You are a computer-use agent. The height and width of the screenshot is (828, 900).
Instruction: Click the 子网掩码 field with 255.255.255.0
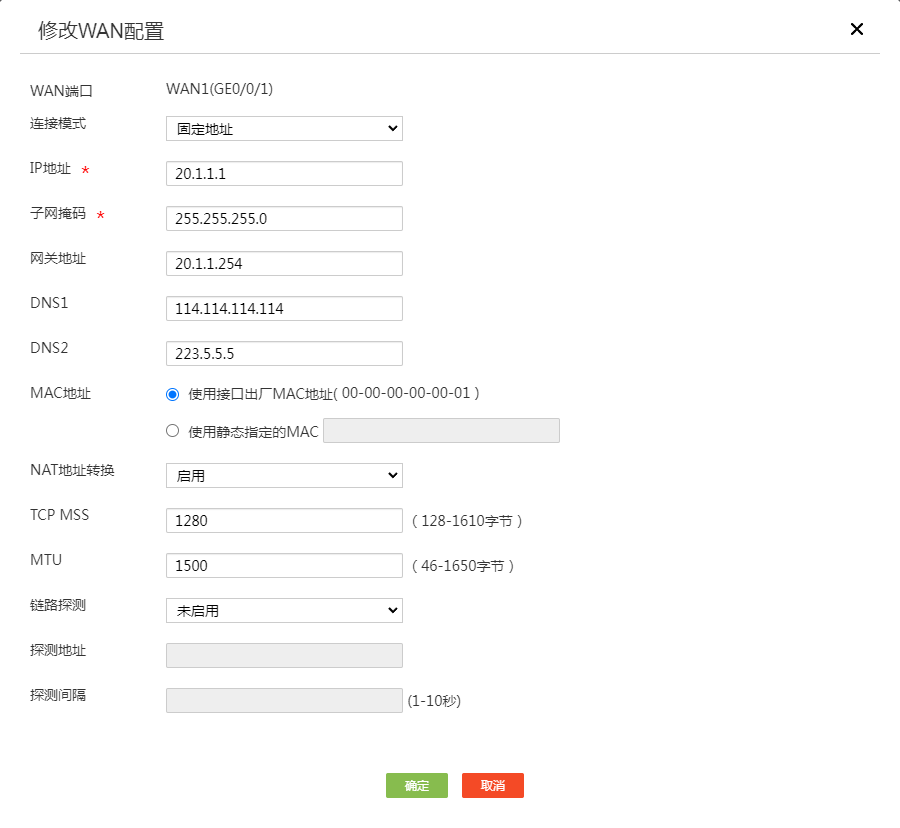point(284,219)
